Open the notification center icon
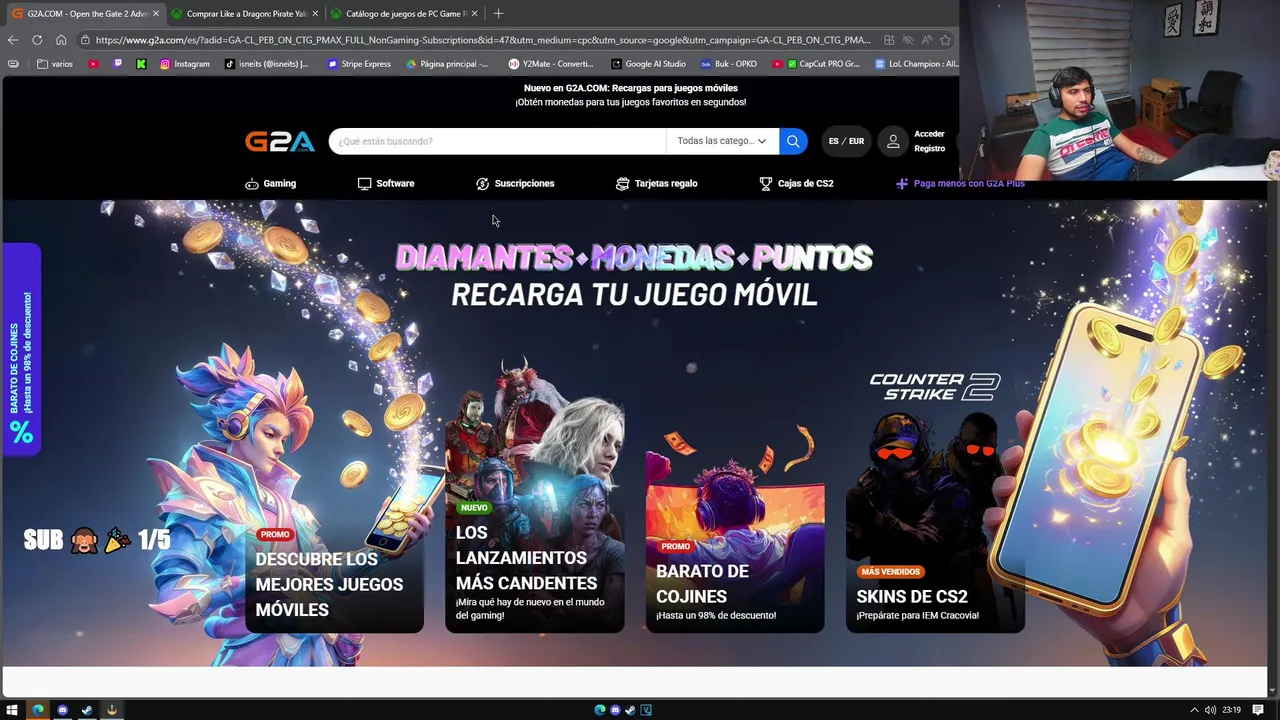 coord(1258,710)
